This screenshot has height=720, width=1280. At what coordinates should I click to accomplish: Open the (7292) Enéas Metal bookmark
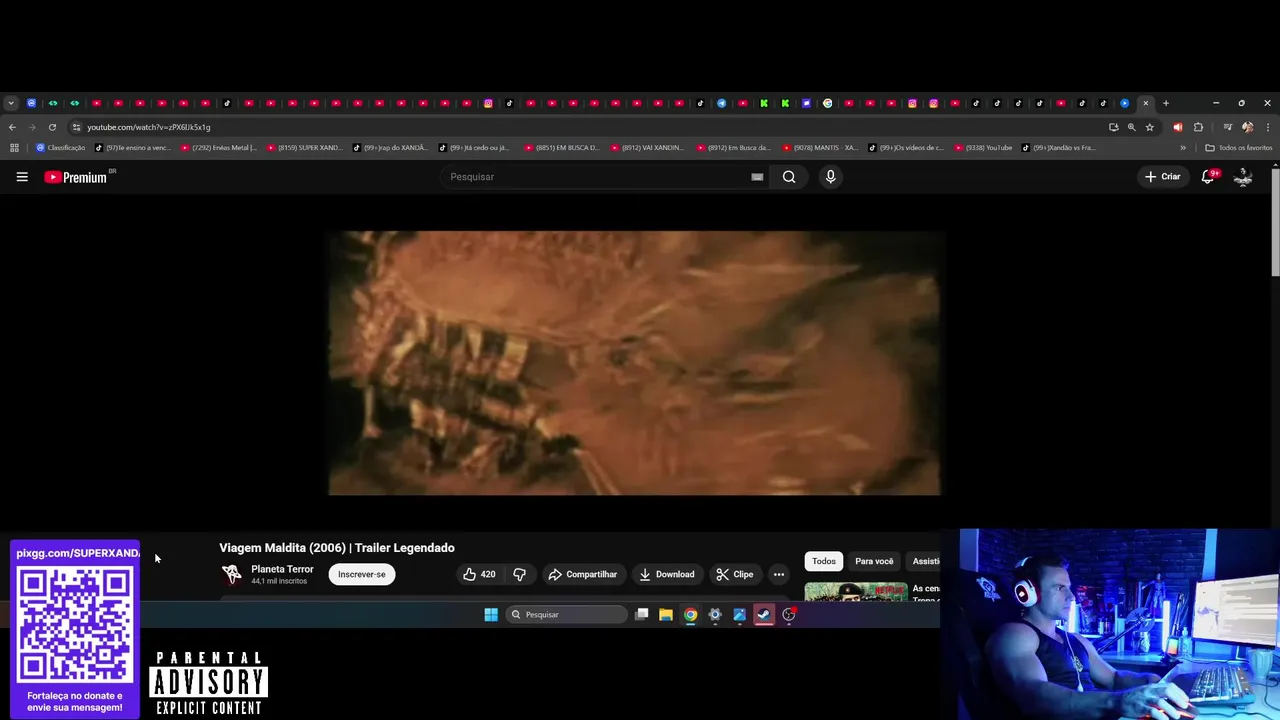[x=219, y=148]
